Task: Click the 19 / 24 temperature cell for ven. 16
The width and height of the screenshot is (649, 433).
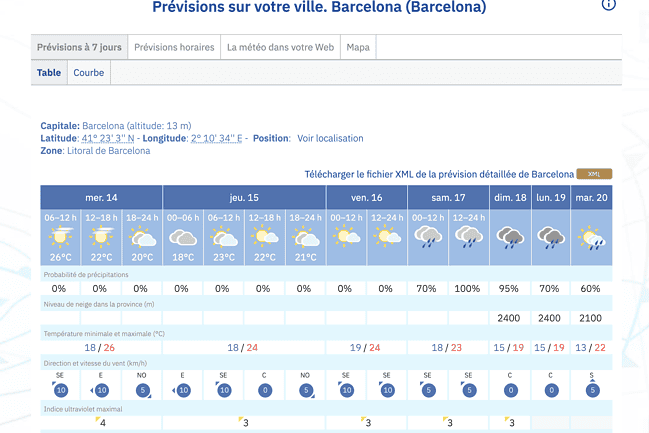Action: point(365,348)
